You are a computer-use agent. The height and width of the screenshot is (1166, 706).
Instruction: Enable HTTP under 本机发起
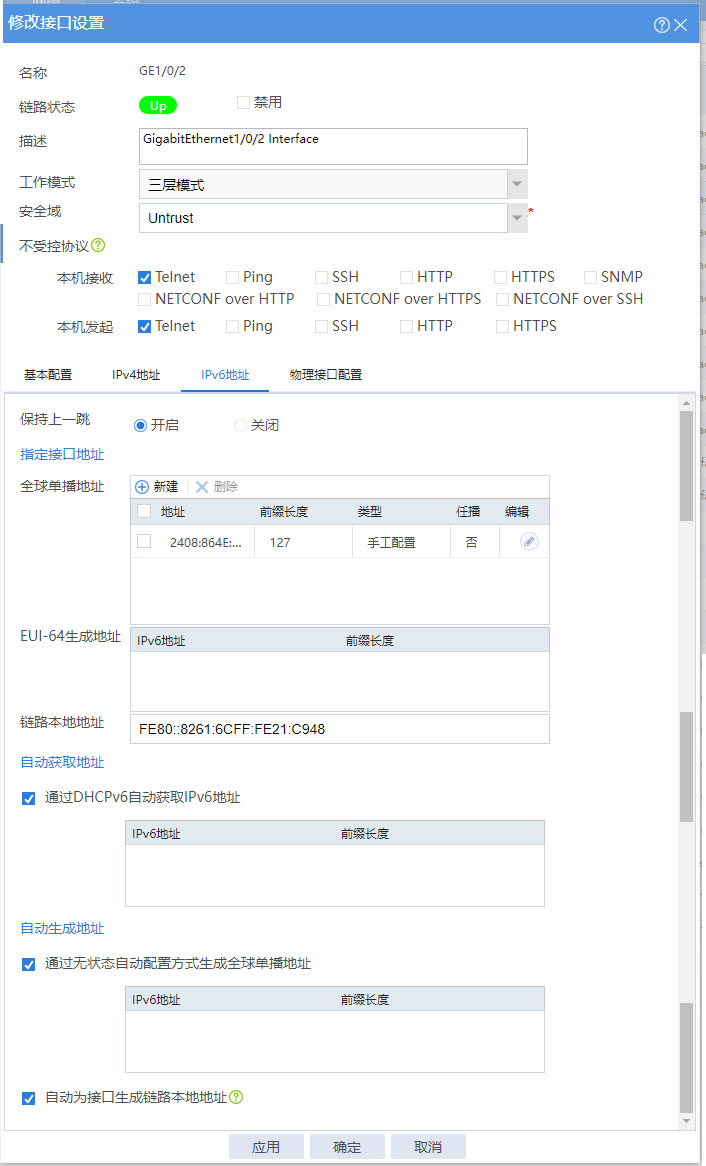[x=406, y=326]
